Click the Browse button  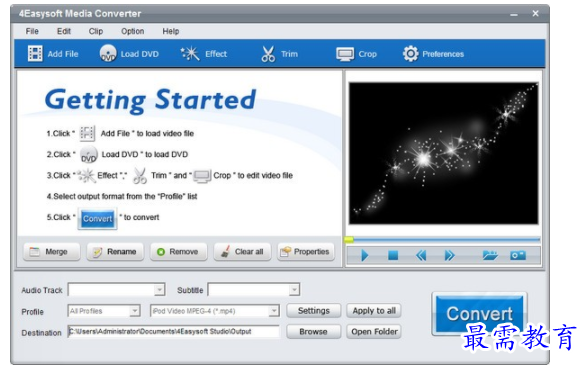pos(314,332)
